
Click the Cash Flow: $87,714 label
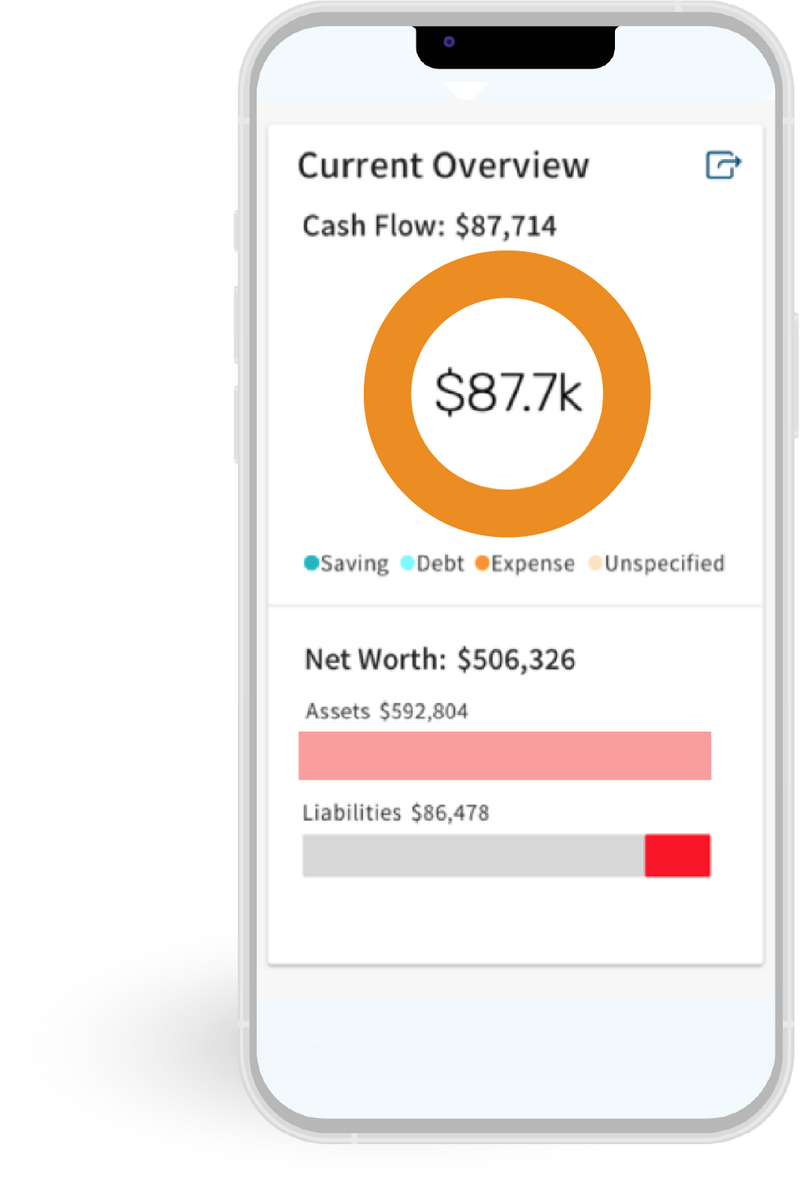[x=435, y=226]
